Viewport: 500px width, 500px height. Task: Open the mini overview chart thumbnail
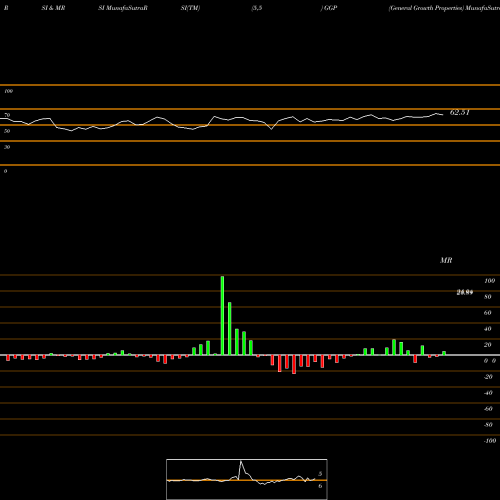tap(247, 479)
